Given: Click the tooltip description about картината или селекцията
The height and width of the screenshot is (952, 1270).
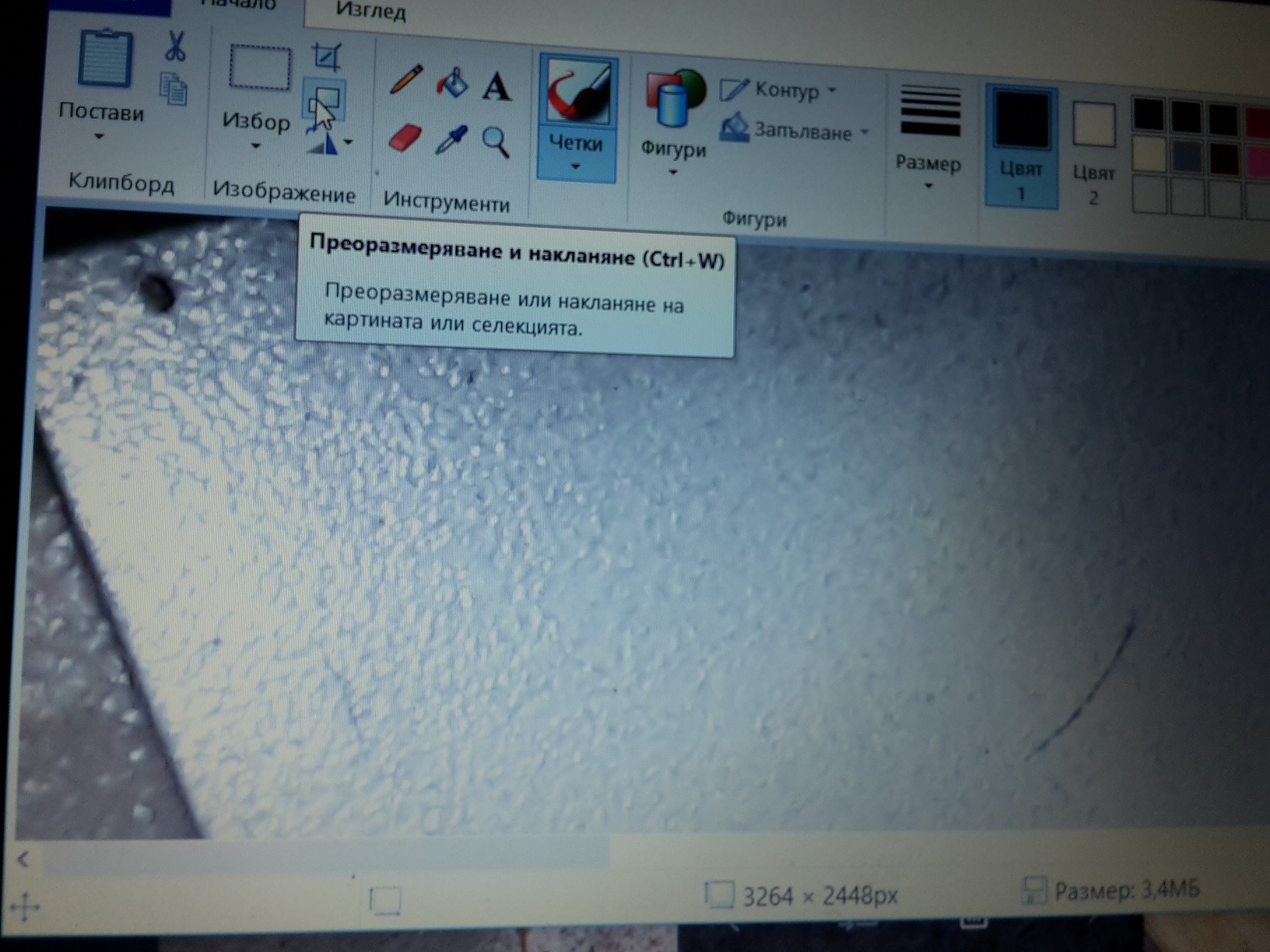Looking at the screenshot, I should coord(504,310).
